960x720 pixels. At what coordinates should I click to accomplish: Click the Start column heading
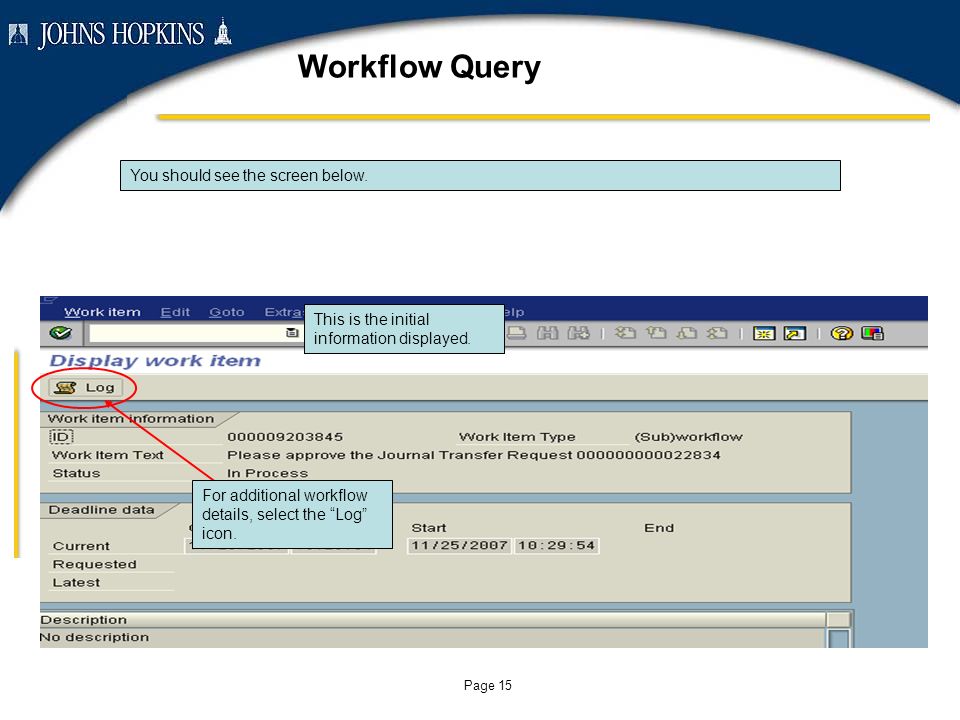point(429,528)
